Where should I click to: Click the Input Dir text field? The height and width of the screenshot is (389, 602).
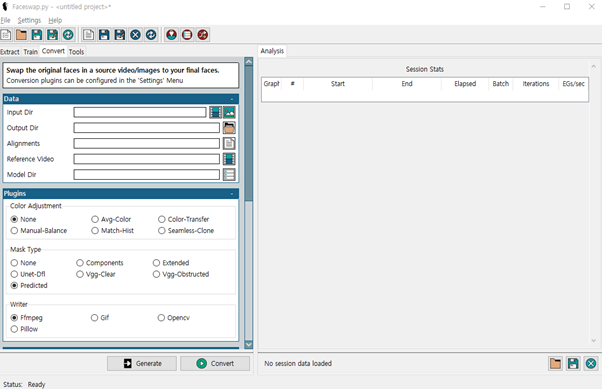140,113
